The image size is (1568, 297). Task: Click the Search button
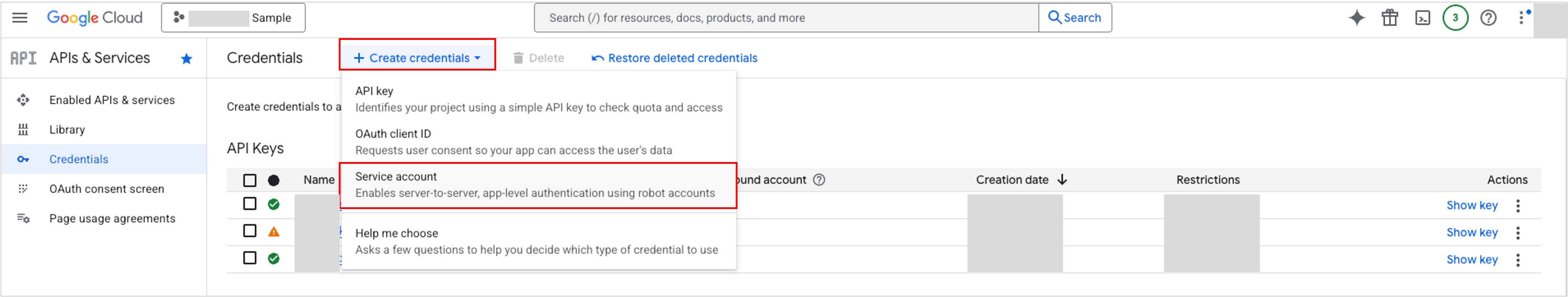tap(1075, 18)
